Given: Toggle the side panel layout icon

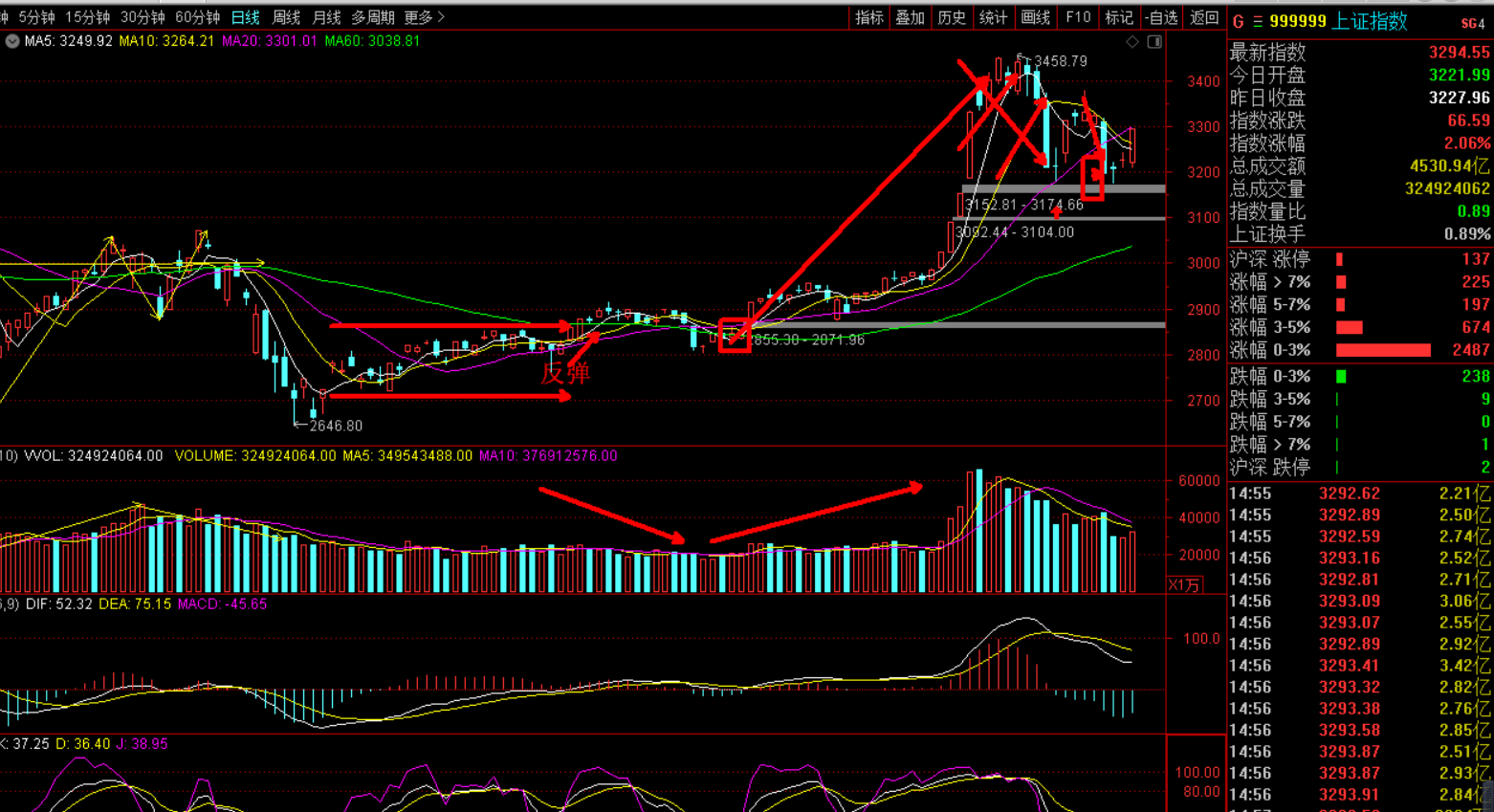Looking at the screenshot, I should (x=1154, y=41).
